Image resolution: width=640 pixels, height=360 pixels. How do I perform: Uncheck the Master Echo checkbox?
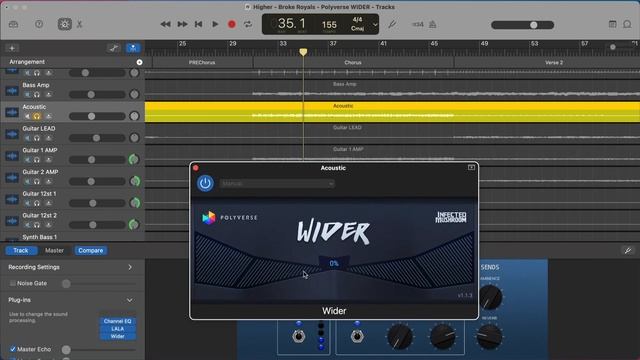[x=13, y=349]
